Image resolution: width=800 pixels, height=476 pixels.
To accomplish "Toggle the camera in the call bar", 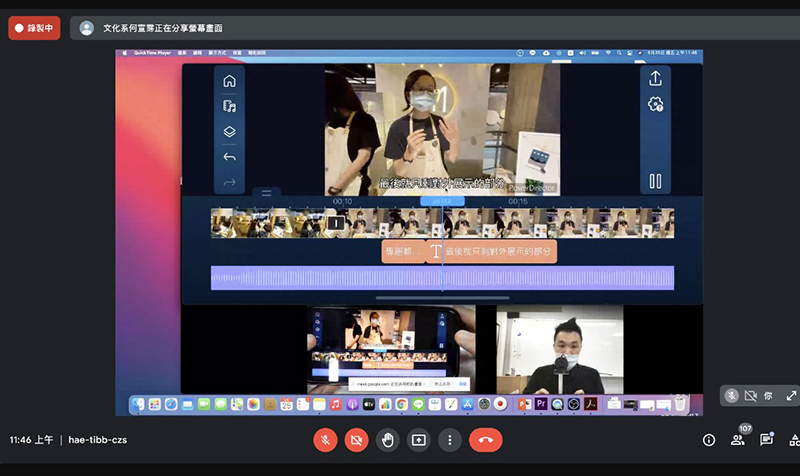I will pyautogui.click(x=356, y=439).
